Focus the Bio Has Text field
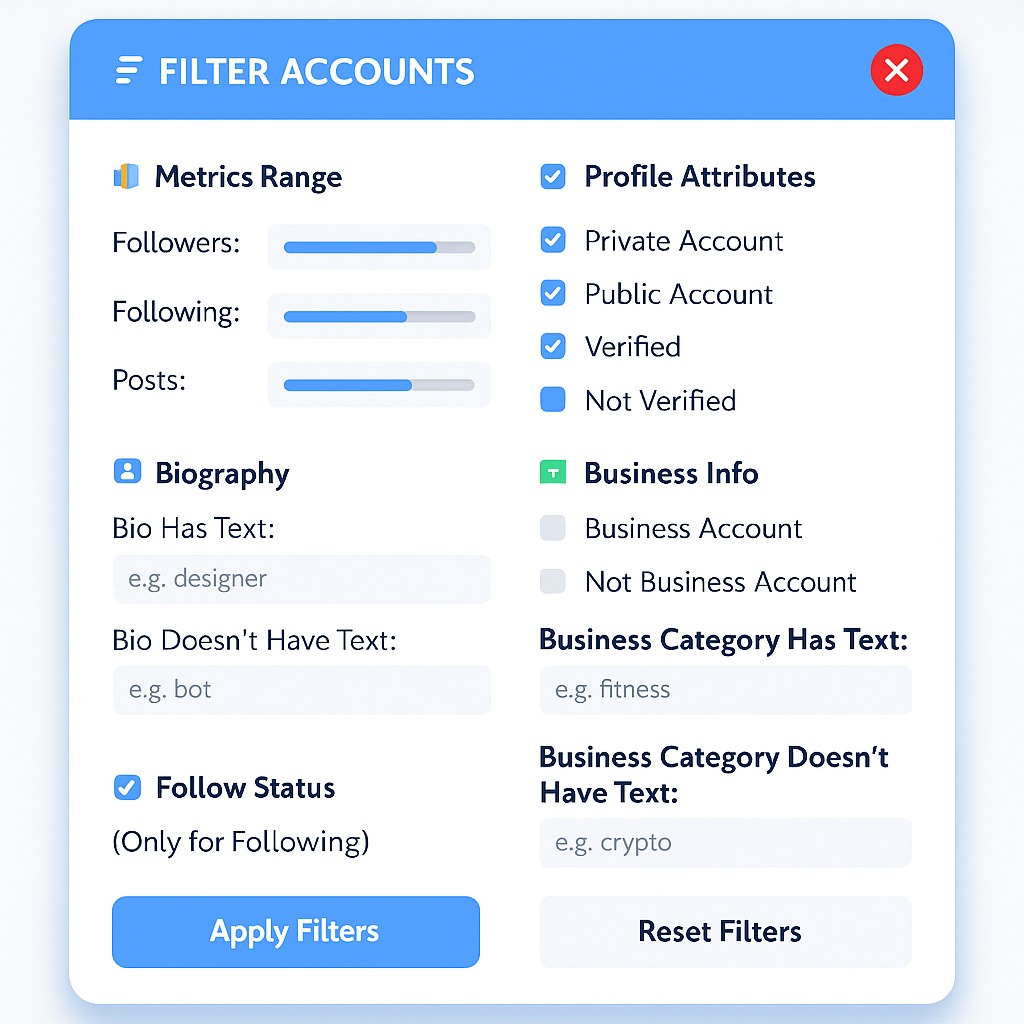The width and height of the screenshot is (1024, 1024). (301, 579)
